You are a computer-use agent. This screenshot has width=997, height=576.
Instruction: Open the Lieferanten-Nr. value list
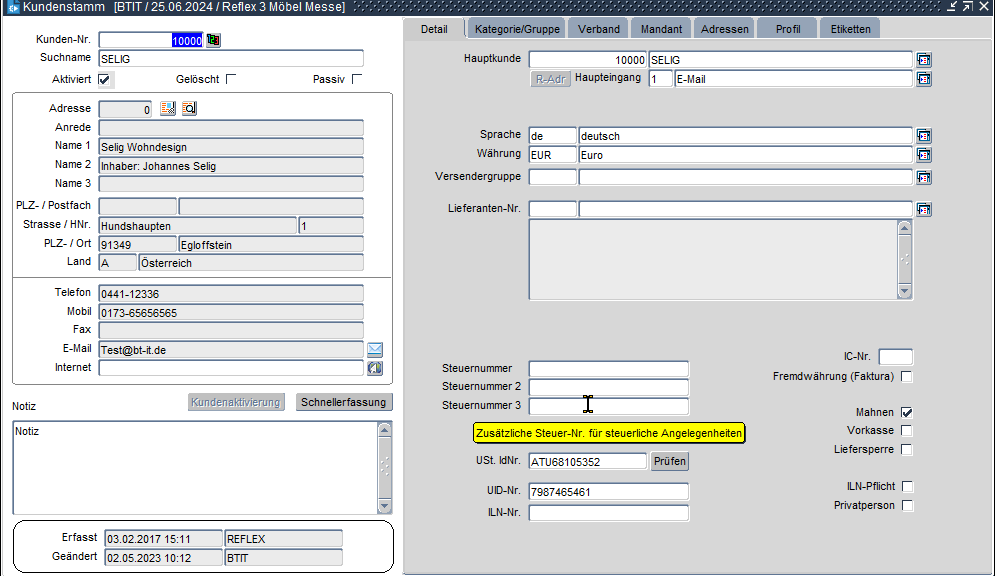click(924, 210)
